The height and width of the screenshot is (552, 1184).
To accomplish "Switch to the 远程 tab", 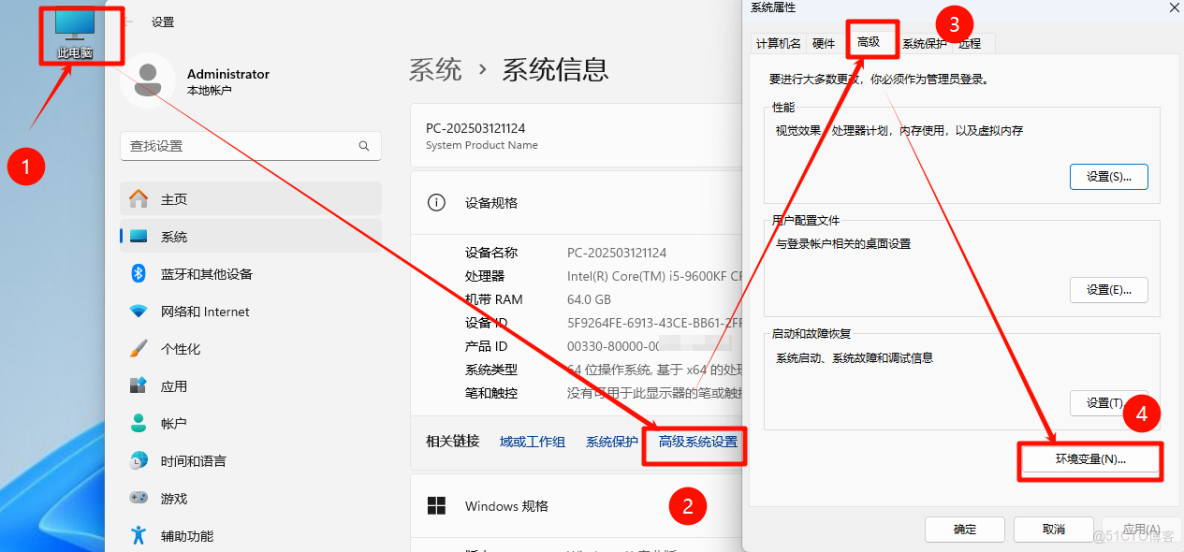I will (x=970, y=44).
